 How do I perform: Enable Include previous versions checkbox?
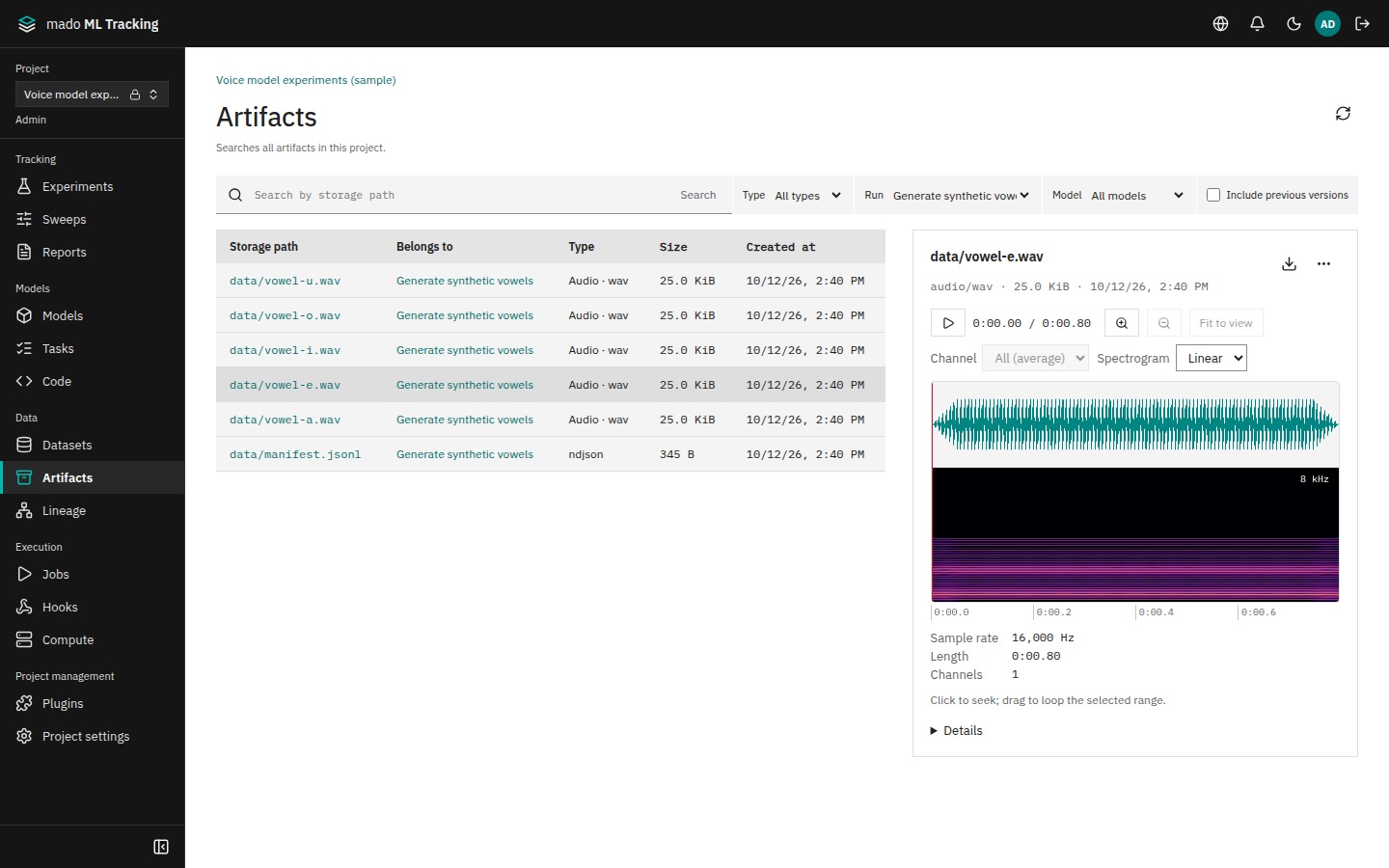(1213, 195)
